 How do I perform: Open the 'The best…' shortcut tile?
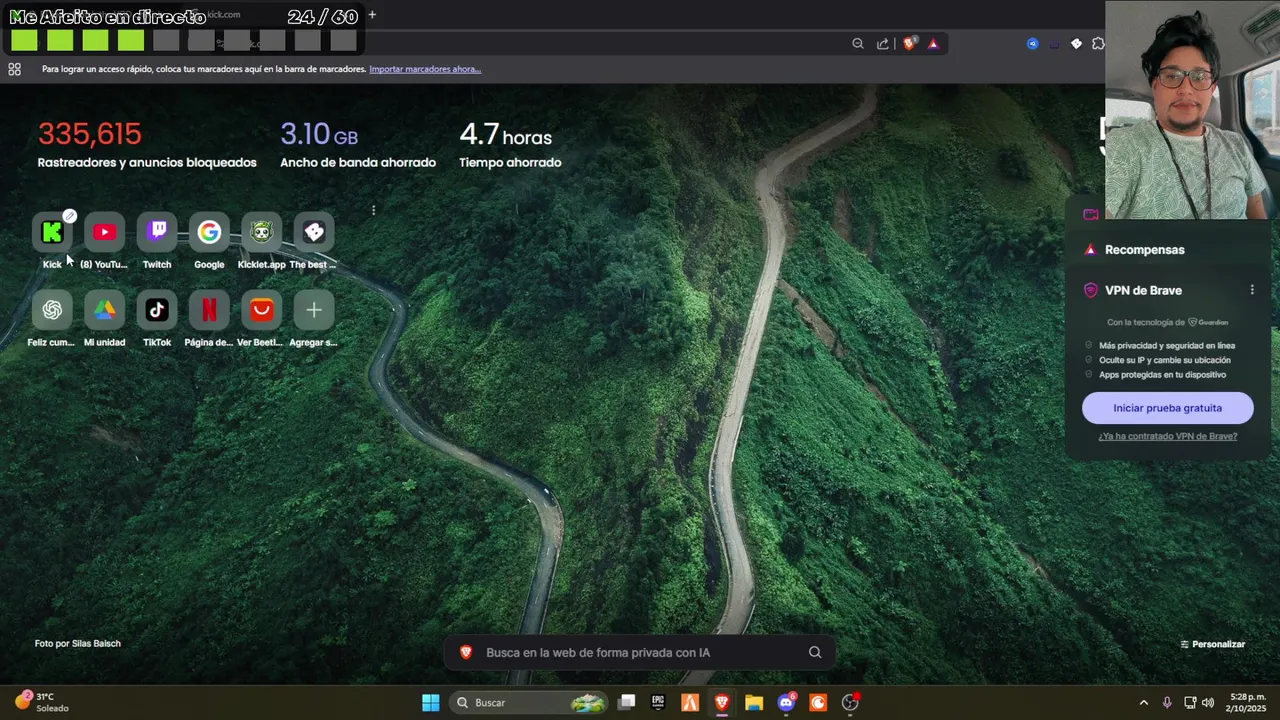tap(314, 232)
